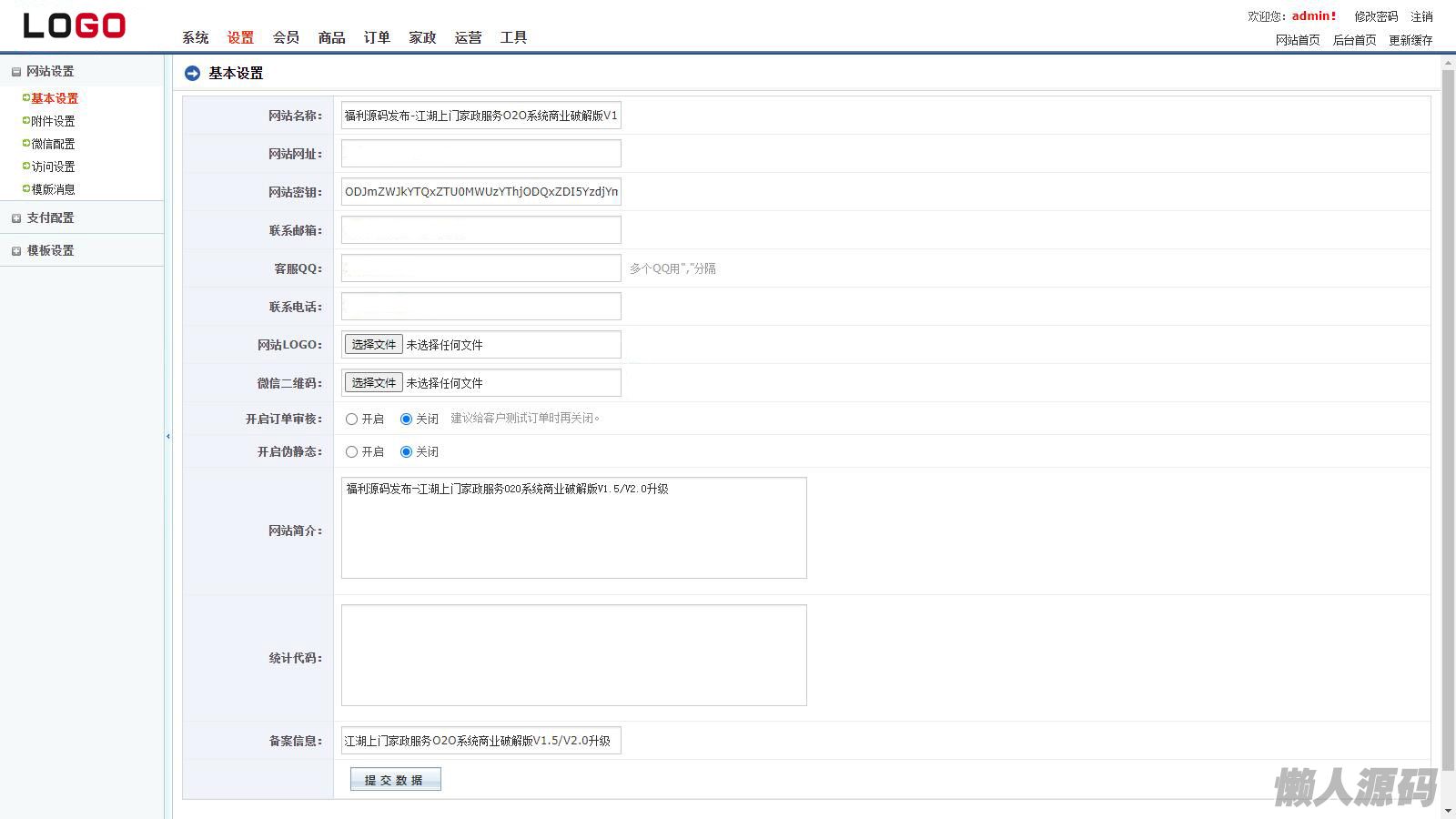Open the 会员 top menu
The height and width of the screenshot is (819, 1456).
click(x=286, y=37)
